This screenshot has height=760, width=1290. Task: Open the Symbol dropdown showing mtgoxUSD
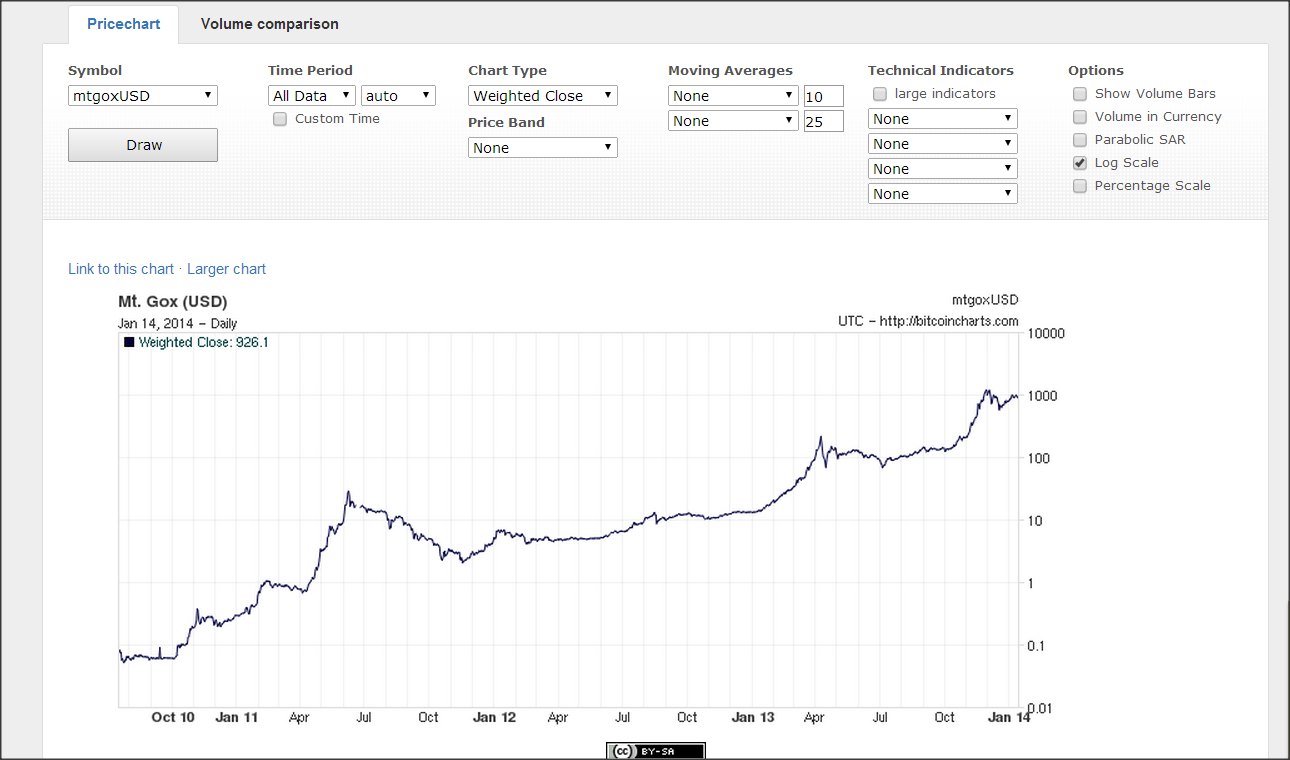[143, 96]
